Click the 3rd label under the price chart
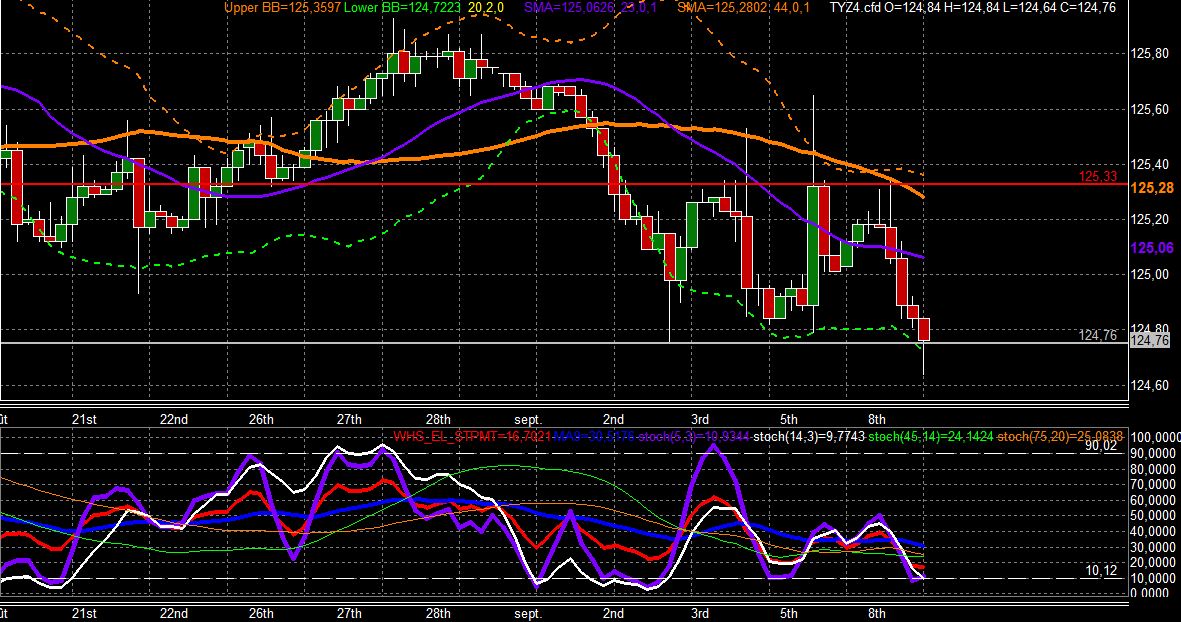Screen dimensions: 1181x622 [x=700, y=419]
